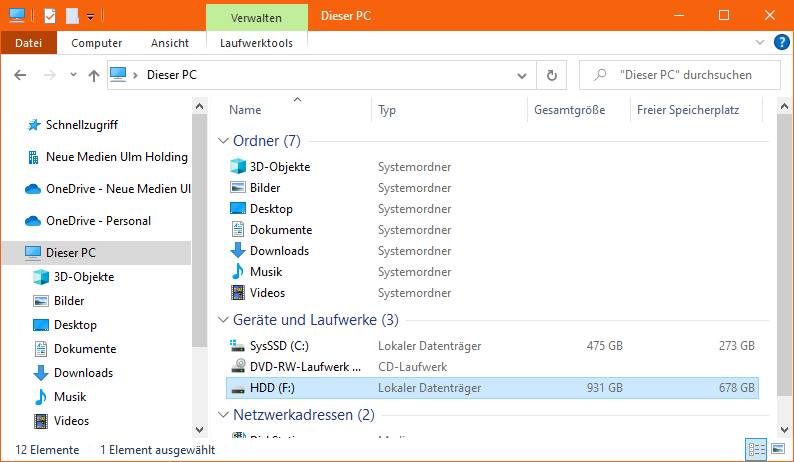Screen dimensions: 794x462
Task: Open the Help question mark icon
Action: (781, 43)
